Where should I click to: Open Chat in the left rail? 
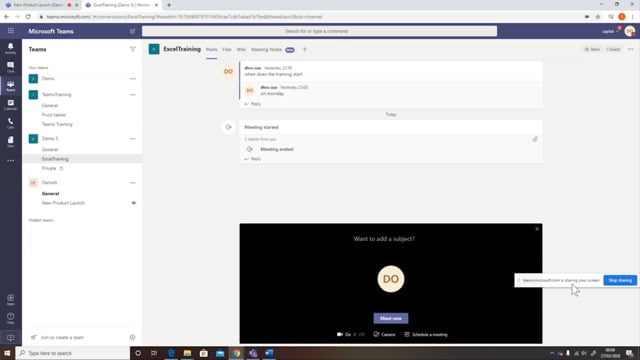coord(11,67)
